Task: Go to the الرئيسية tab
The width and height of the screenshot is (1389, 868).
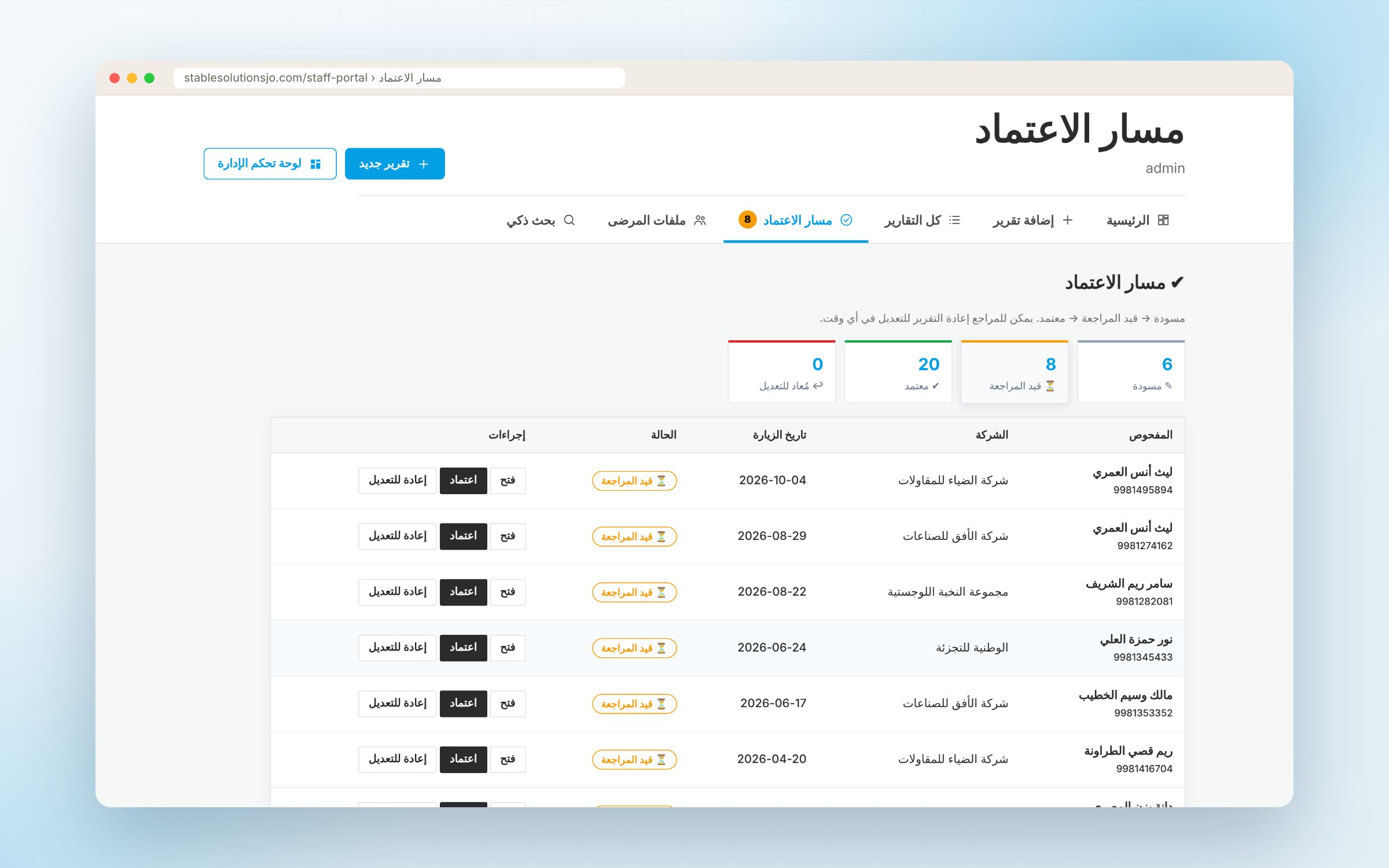Action: (1138, 220)
